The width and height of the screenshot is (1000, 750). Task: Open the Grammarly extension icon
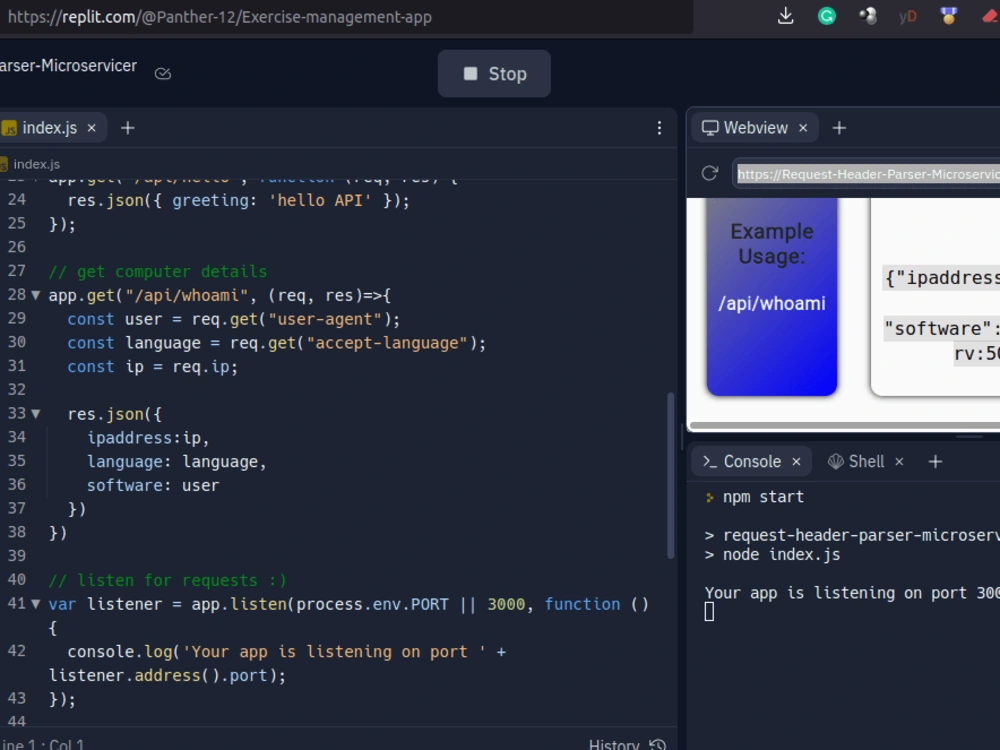(827, 16)
